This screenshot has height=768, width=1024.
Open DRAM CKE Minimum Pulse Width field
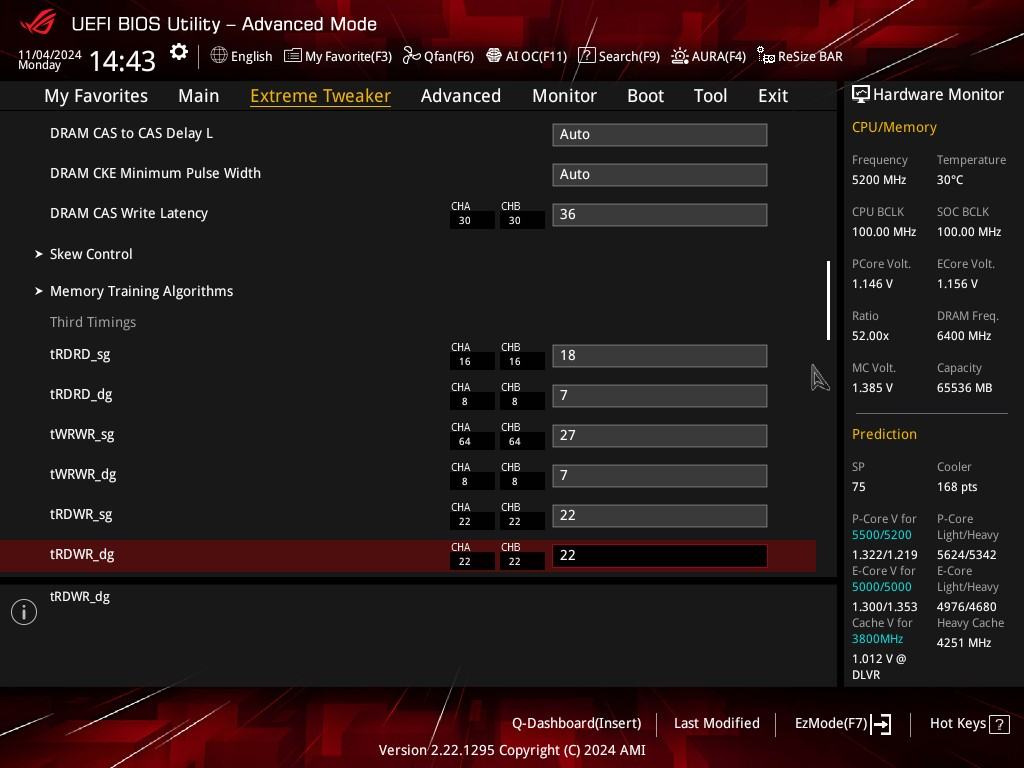click(660, 174)
